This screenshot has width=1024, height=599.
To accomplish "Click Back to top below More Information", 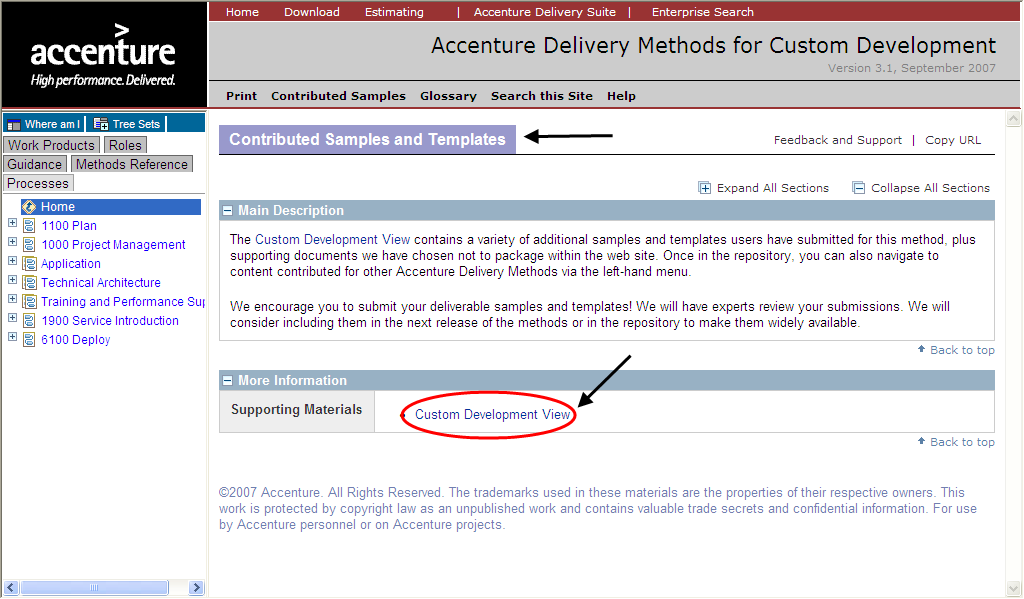I will coord(962,442).
